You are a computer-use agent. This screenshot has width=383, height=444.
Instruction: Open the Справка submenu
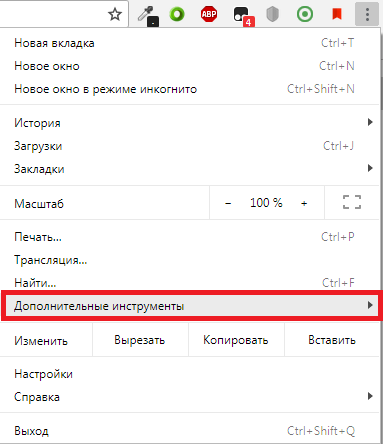click(x=190, y=397)
